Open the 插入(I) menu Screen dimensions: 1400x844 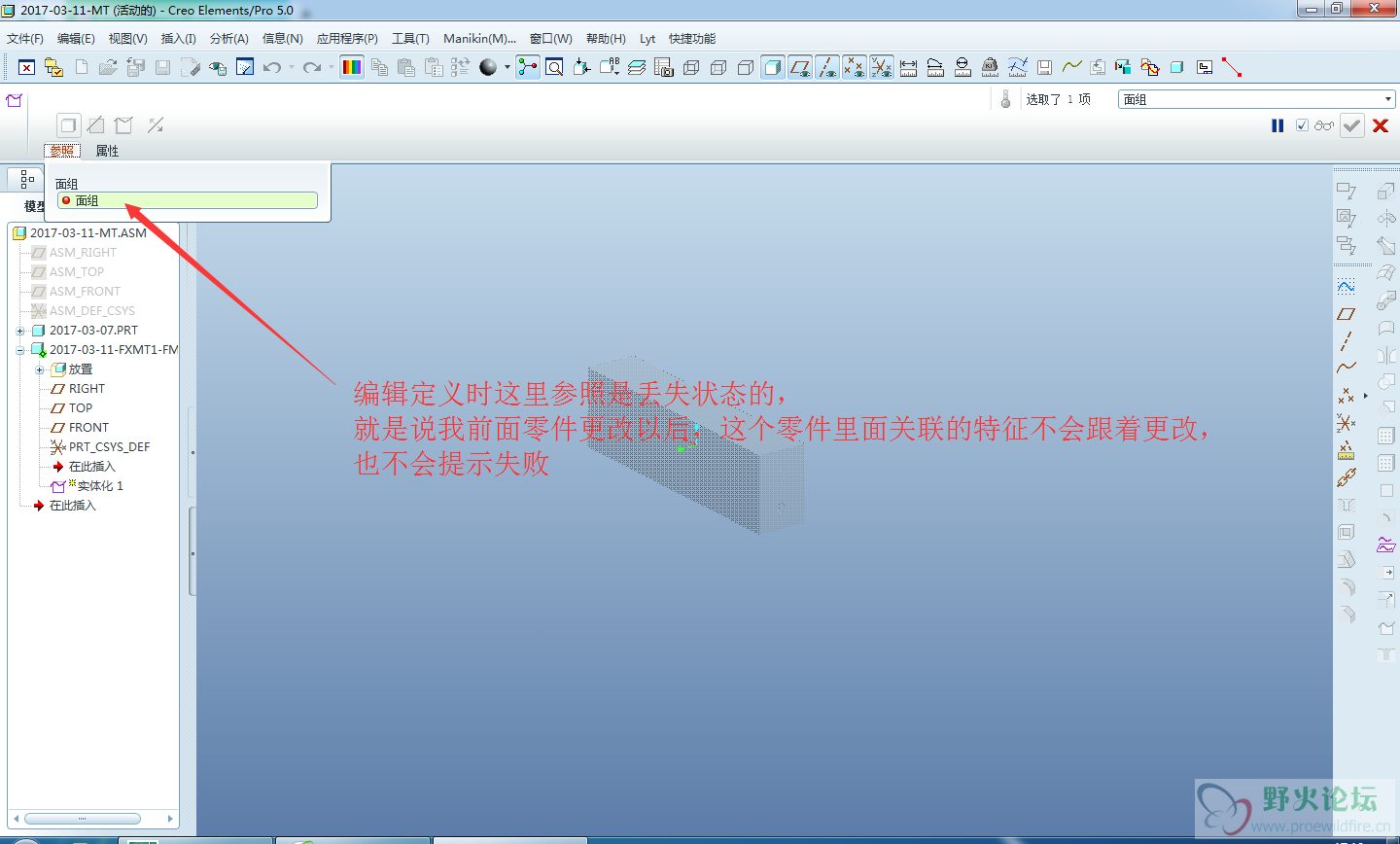pyautogui.click(x=178, y=39)
